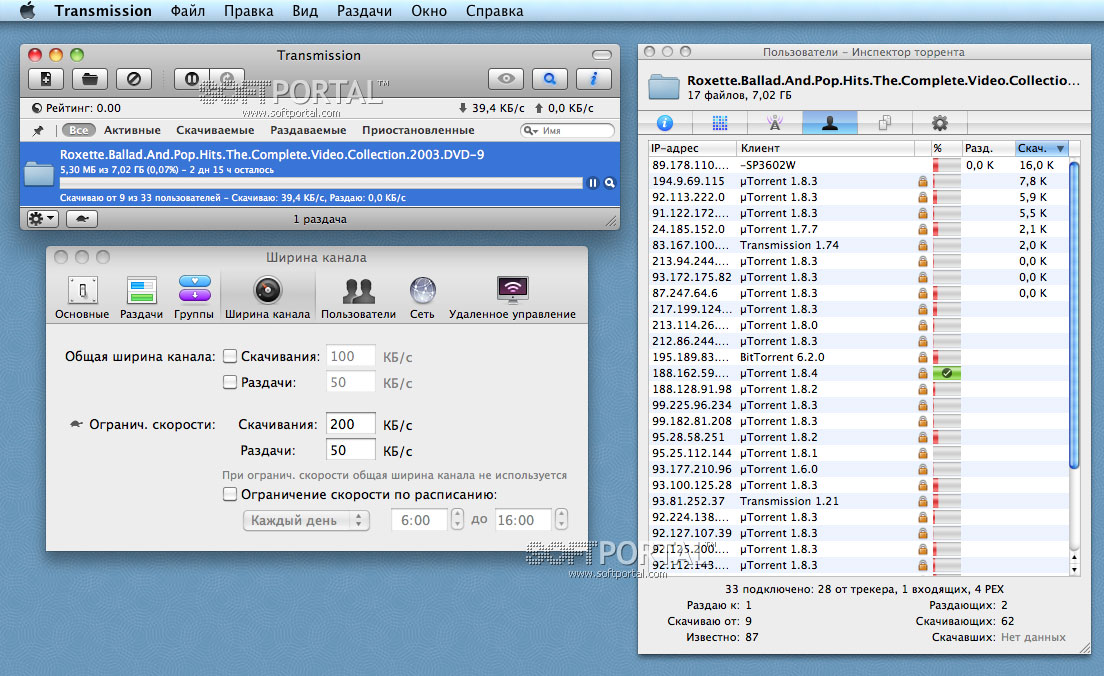Click the peers list scroll down arrow
The image size is (1104, 676).
pyautogui.click(x=1074, y=570)
